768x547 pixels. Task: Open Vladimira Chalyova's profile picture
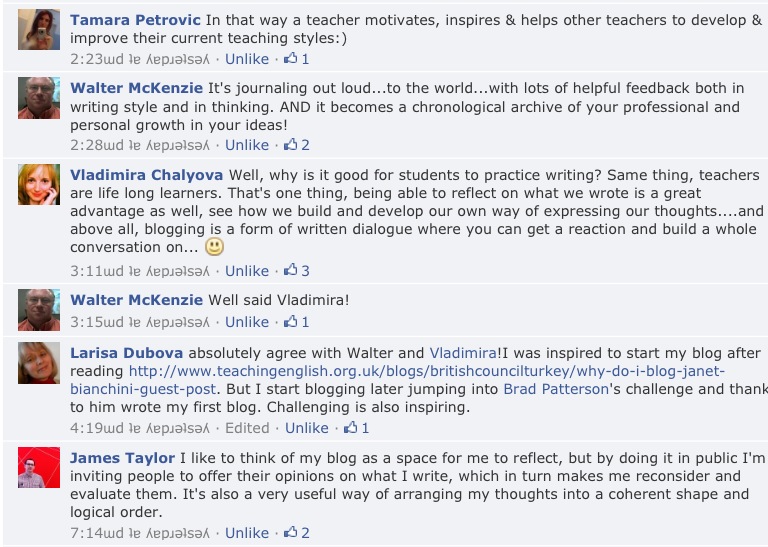coord(39,185)
